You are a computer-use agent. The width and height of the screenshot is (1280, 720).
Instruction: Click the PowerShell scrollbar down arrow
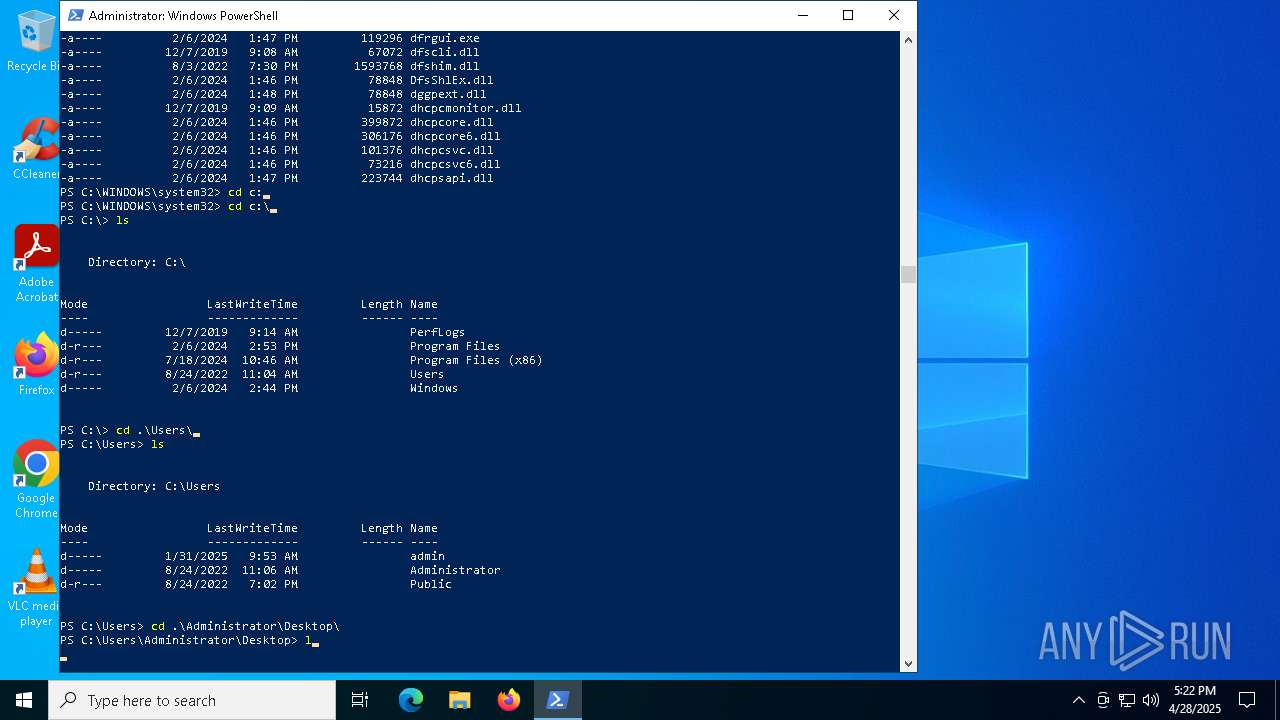click(x=908, y=663)
